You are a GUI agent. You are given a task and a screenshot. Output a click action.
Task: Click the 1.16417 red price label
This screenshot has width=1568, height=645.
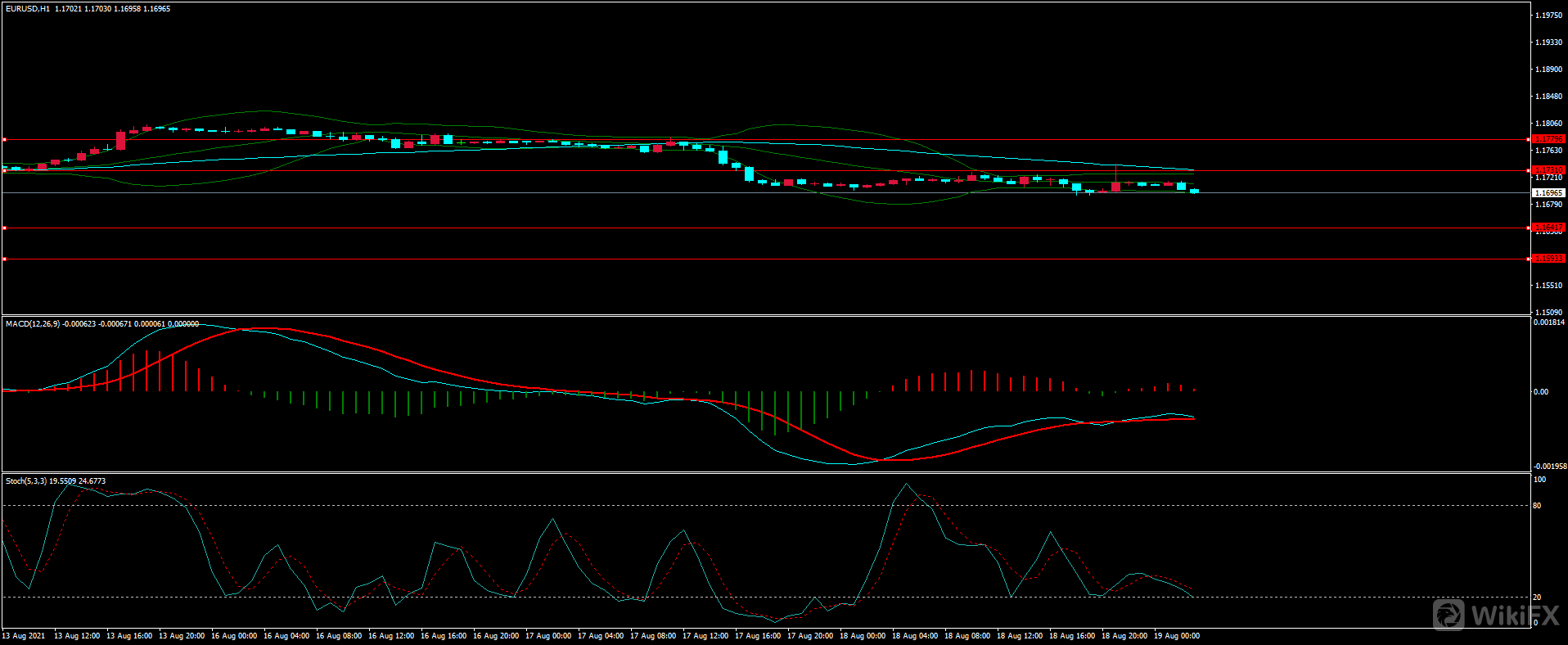click(1548, 228)
